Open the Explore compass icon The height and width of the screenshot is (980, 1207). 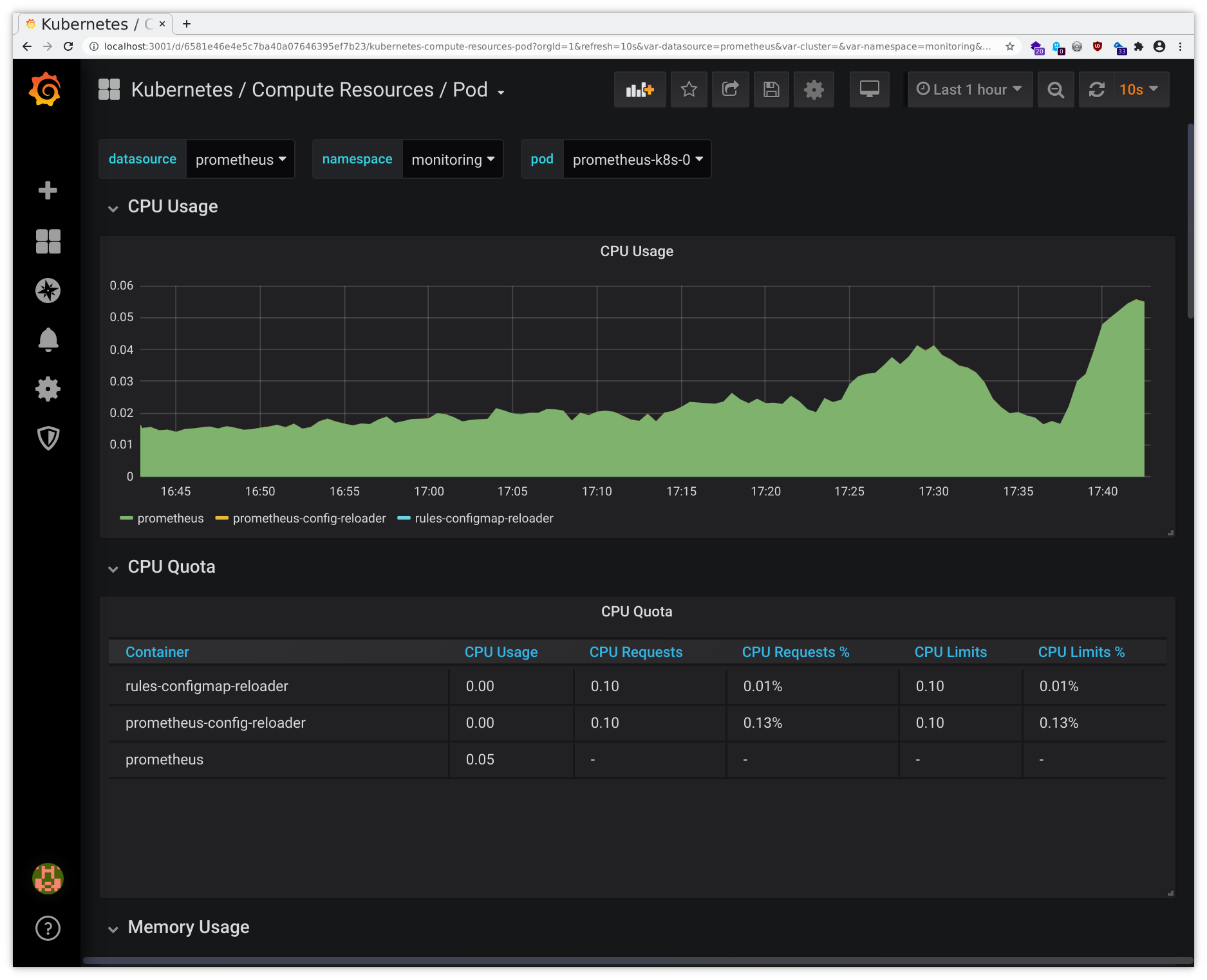(x=48, y=291)
